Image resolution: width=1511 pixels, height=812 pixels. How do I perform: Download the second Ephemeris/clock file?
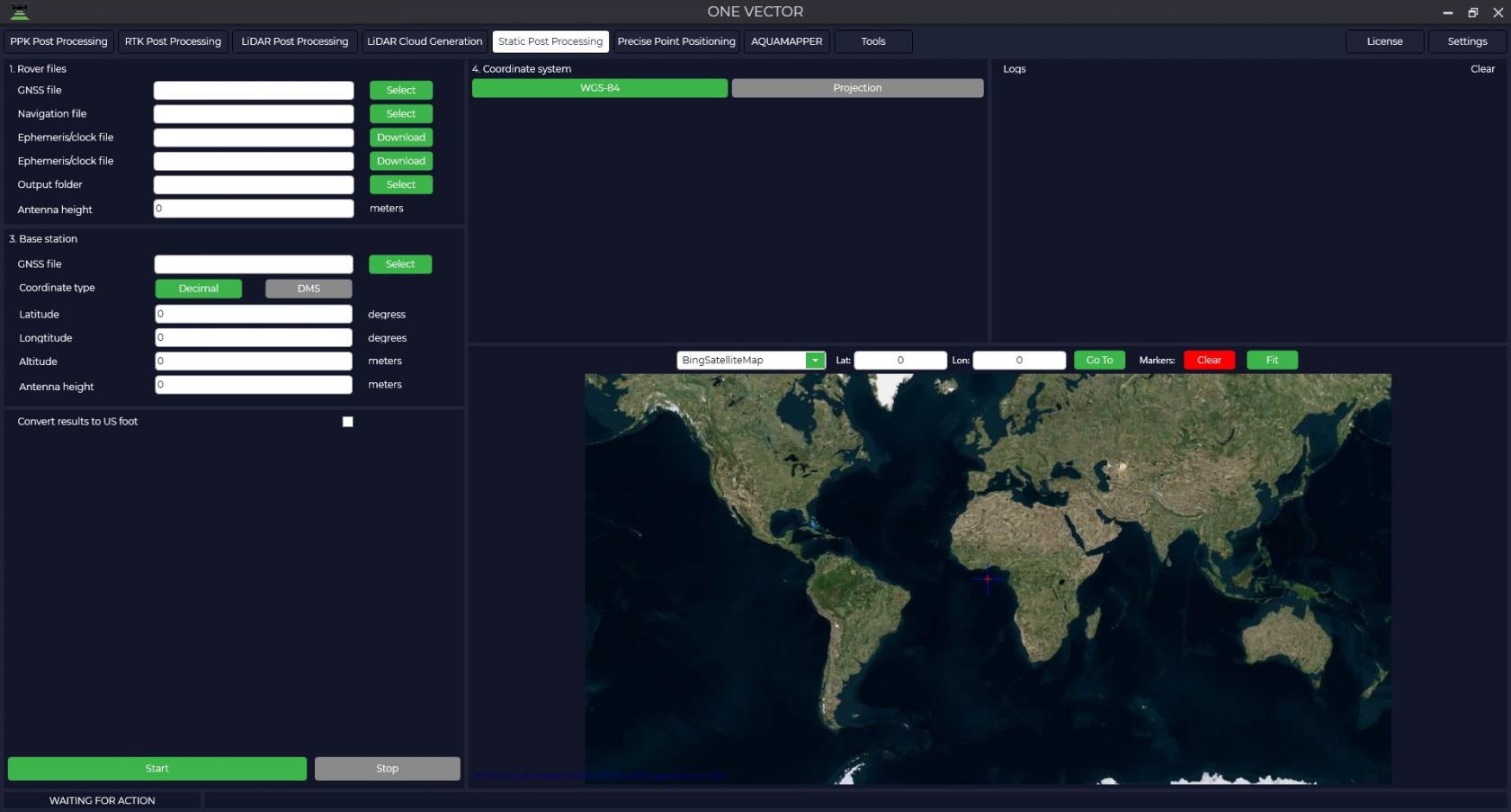pos(401,161)
